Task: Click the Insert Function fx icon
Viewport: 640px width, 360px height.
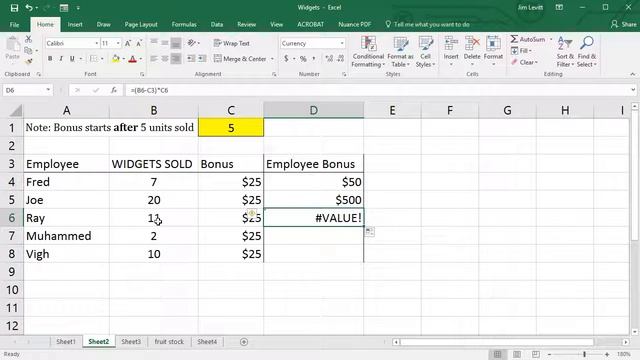Action: coord(114,90)
